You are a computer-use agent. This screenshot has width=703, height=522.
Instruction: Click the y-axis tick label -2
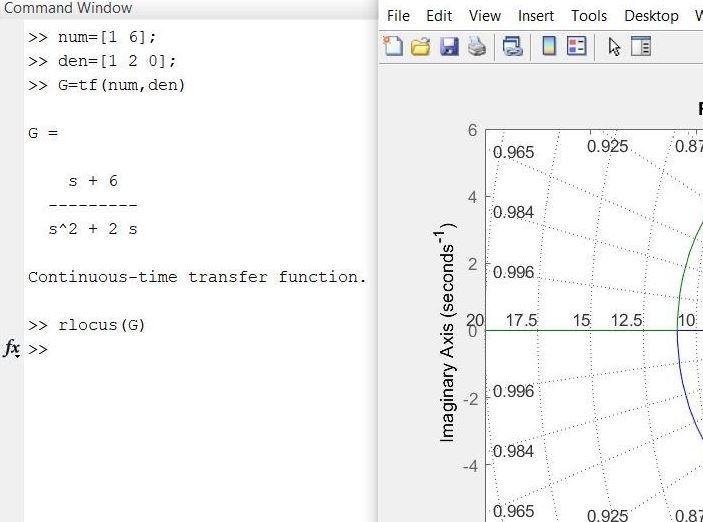[x=470, y=399]
